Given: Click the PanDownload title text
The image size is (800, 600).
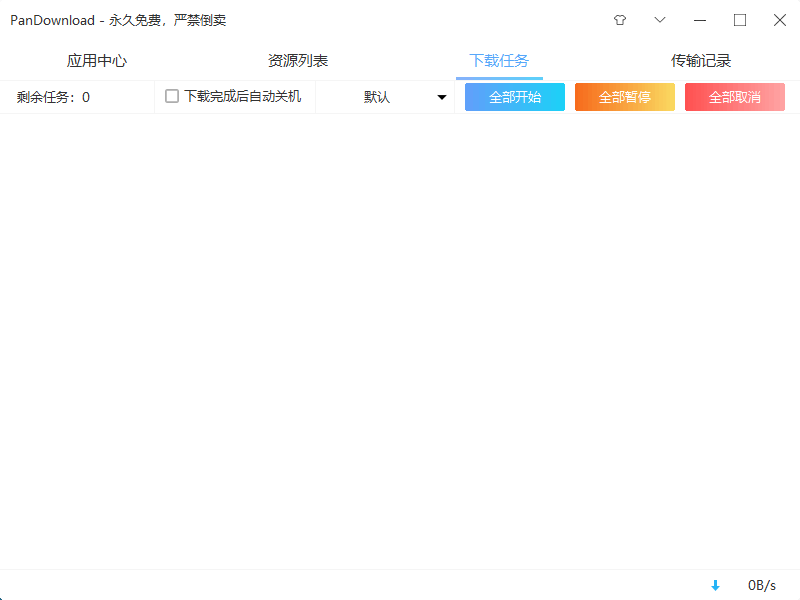Looking at the screenshot, I should pyautogui.click(x=120, y=20).
